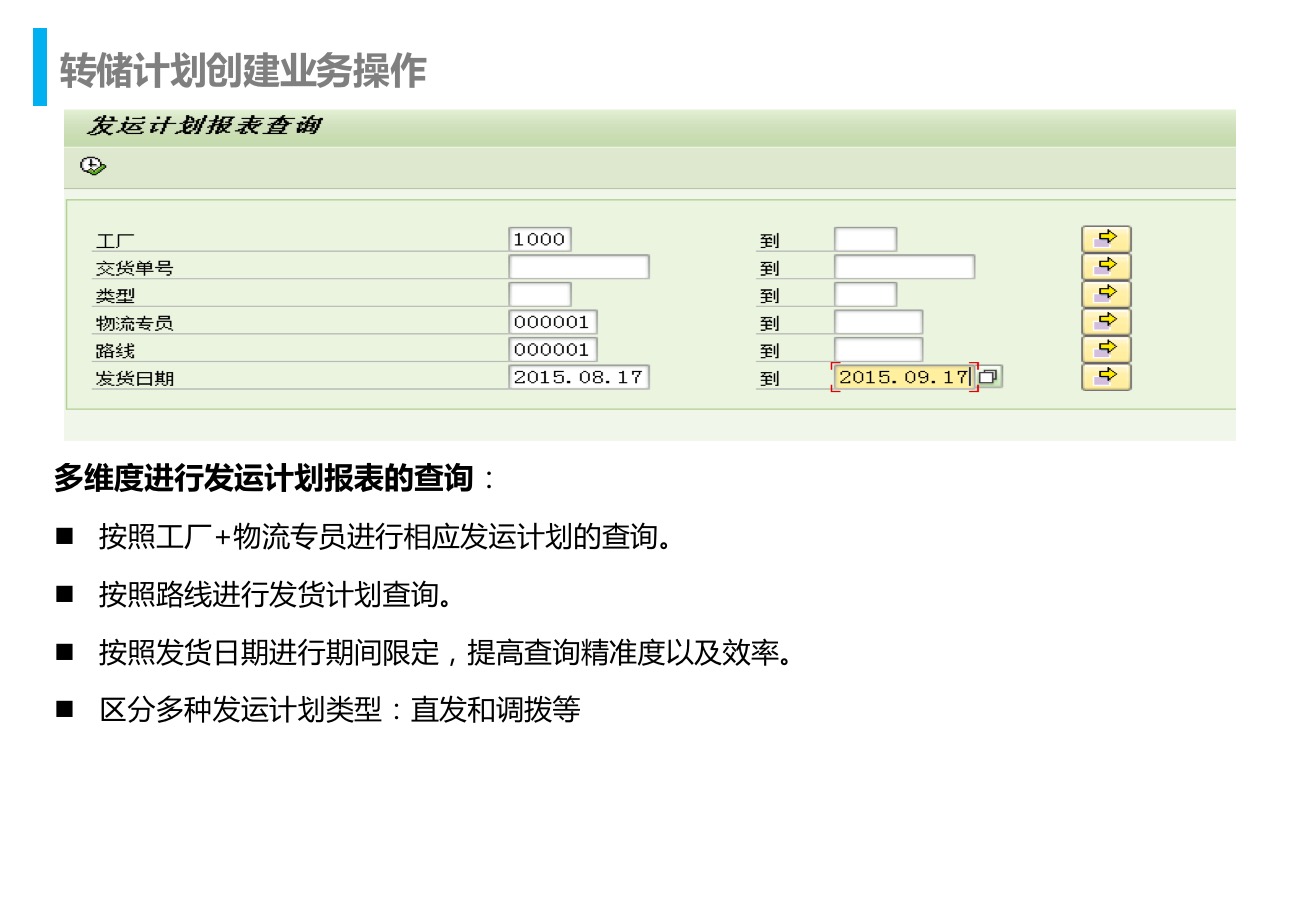Click the 交货单号 upper-limit 到 field
The width and height of the screenshot is (1300, 900).
904,267
